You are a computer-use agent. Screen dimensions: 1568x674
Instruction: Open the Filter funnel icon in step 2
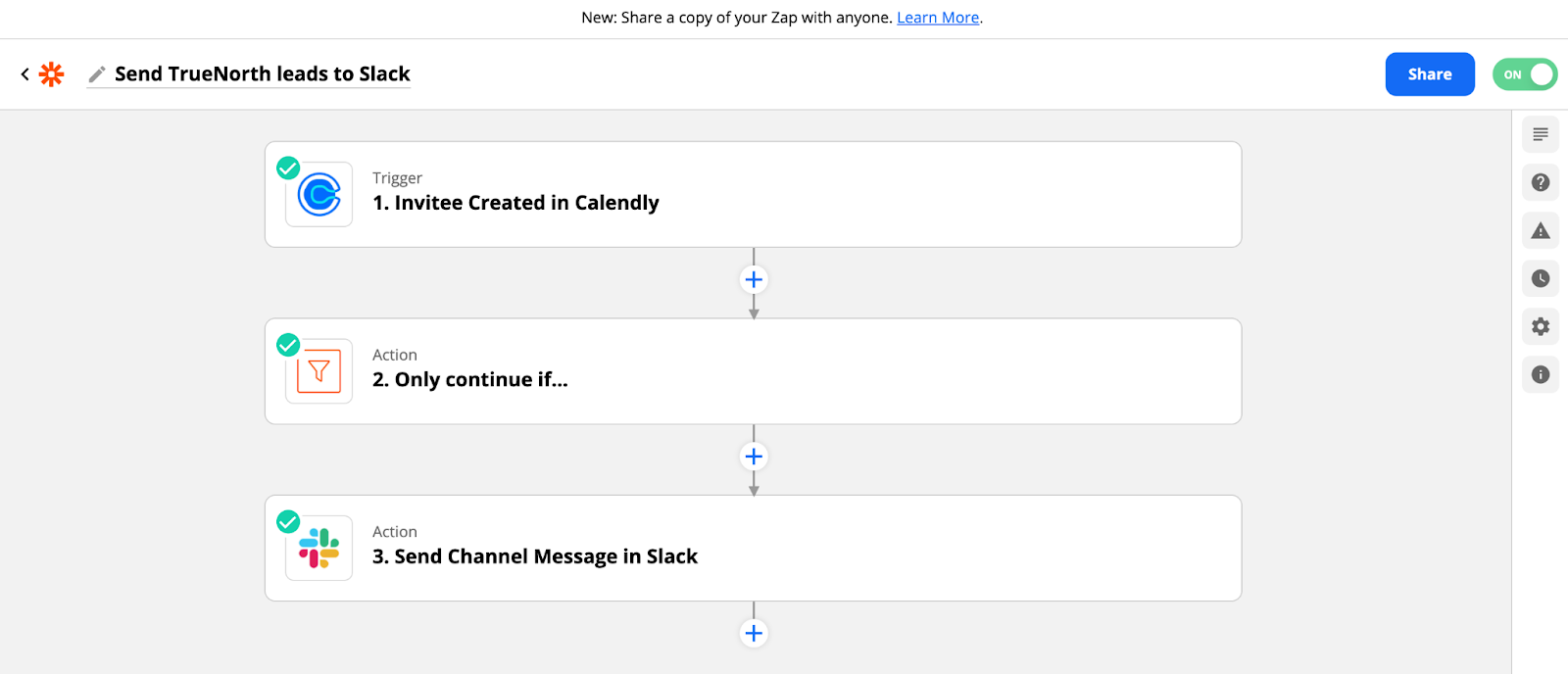click(x=318, y=371)
